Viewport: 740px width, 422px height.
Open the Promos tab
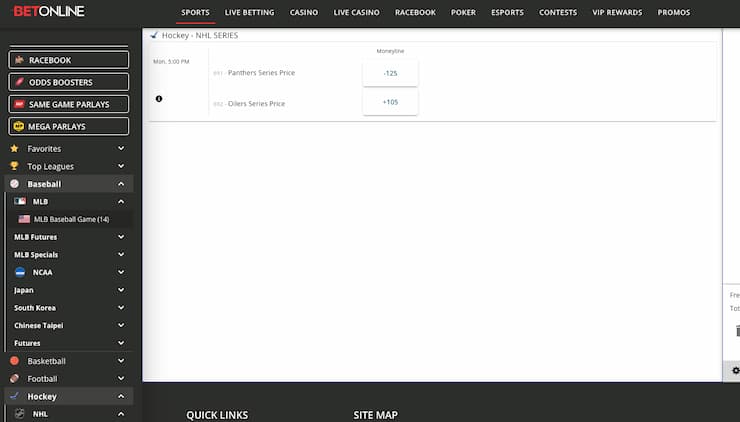pos(674,12)
